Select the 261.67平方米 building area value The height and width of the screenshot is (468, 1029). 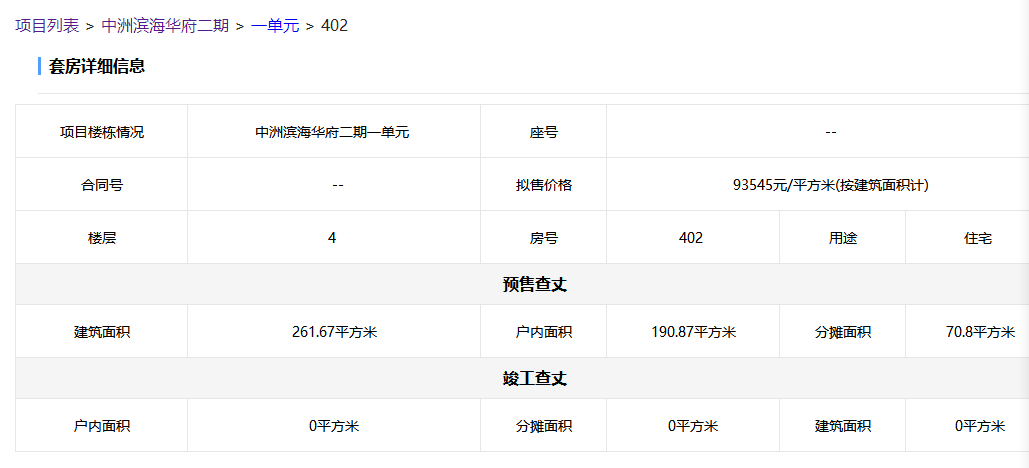pos(333,332)
